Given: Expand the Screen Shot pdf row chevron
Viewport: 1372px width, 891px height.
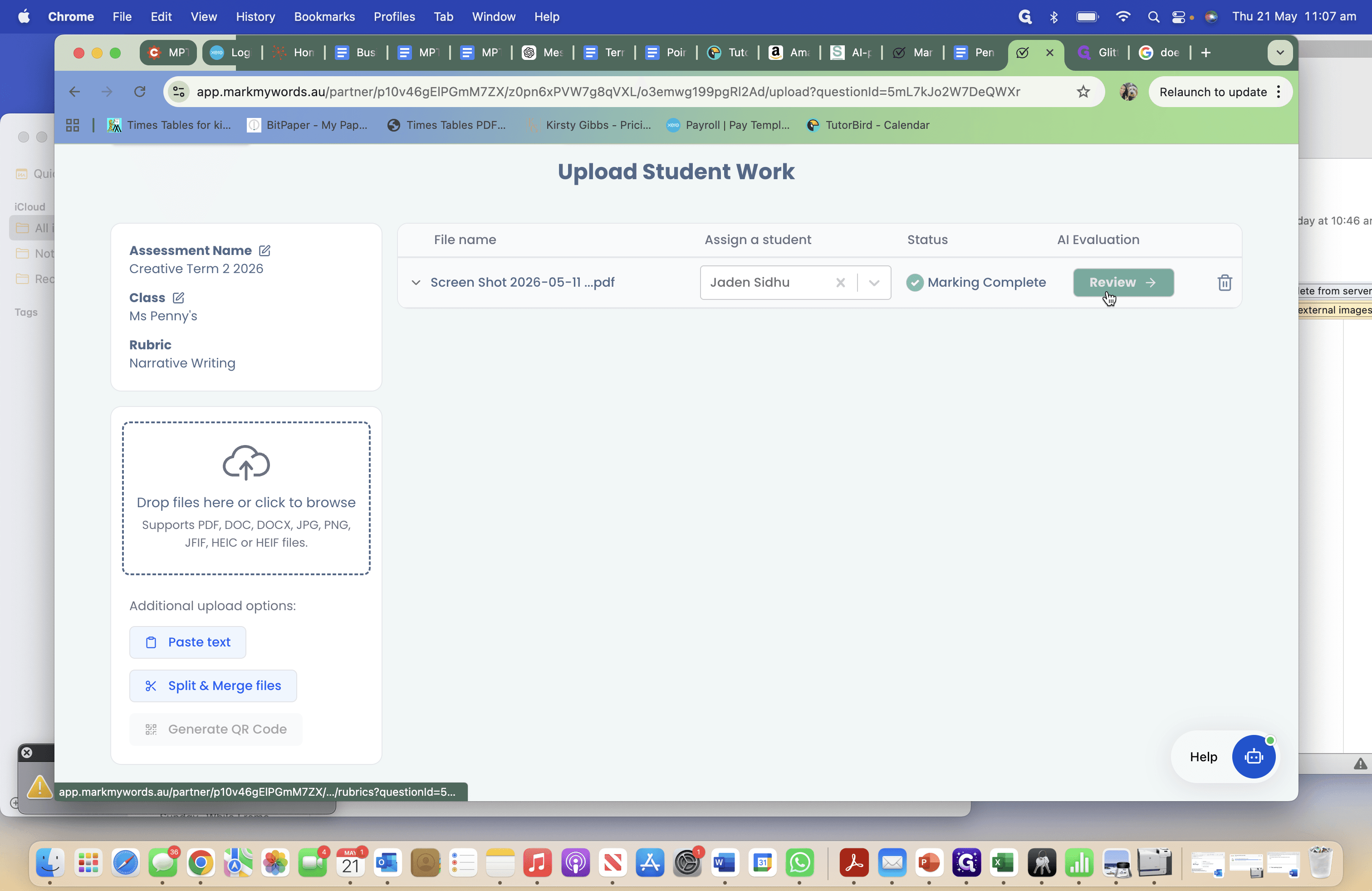Looking at the screenshot, I should click(416, 282).
